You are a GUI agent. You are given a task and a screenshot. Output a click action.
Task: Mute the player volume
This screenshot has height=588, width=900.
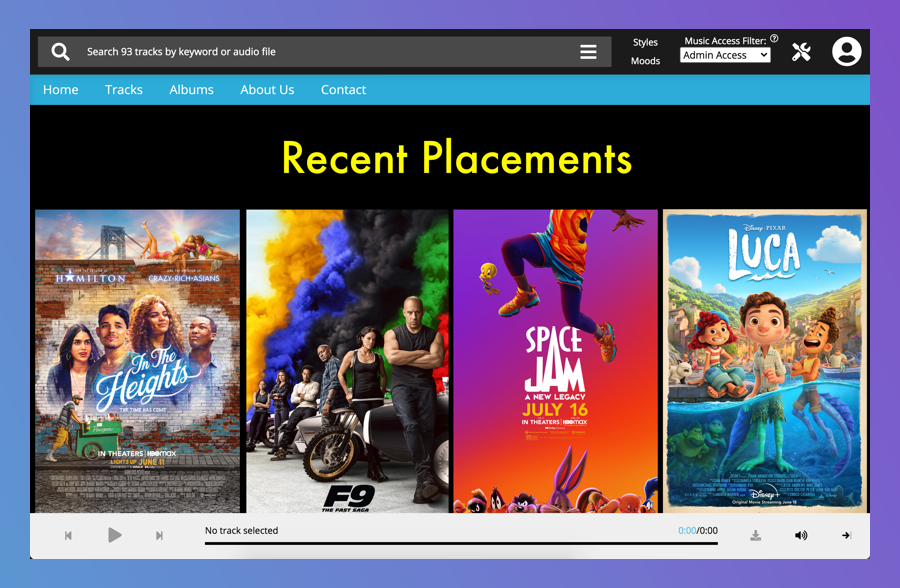pyautogui.click(x=801, y=536)
